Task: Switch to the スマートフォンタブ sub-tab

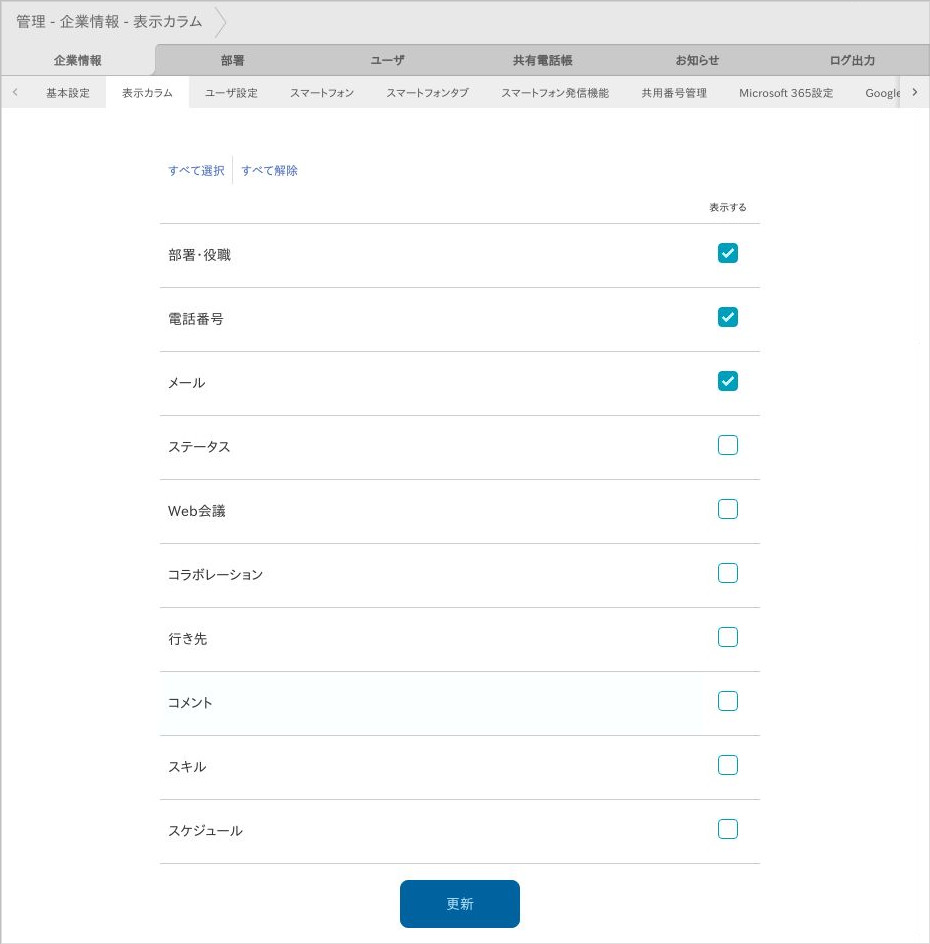Action: point(427,93)
